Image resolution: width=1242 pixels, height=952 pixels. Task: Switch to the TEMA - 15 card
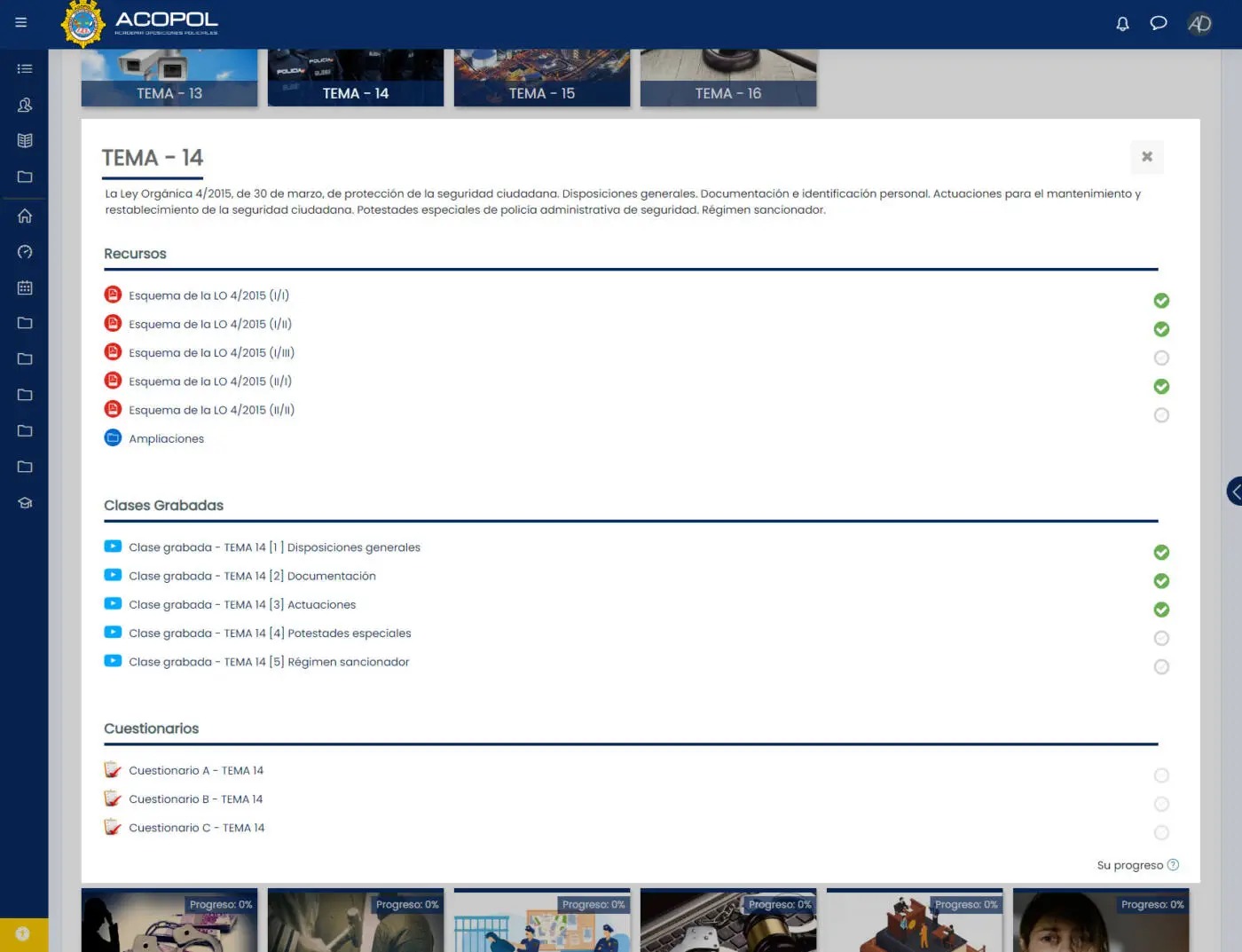pos(542,77)
